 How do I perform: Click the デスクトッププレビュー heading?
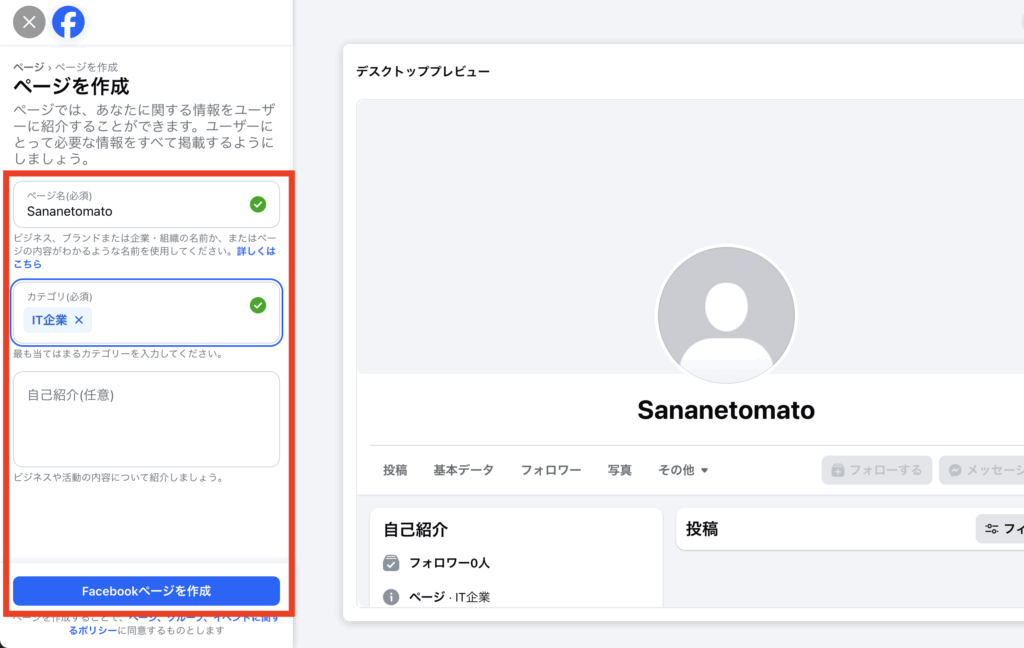pos(423,71)
